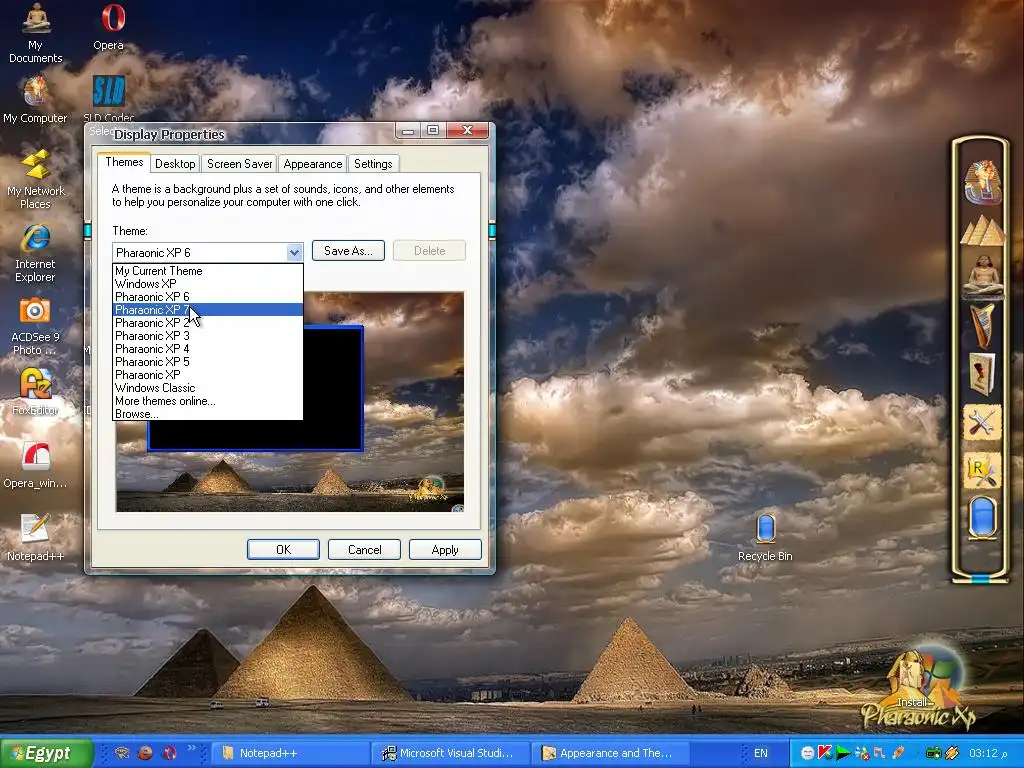Open the Nefertiti book icon in dock
This screenshot has height=768, width=1024.
982,374
